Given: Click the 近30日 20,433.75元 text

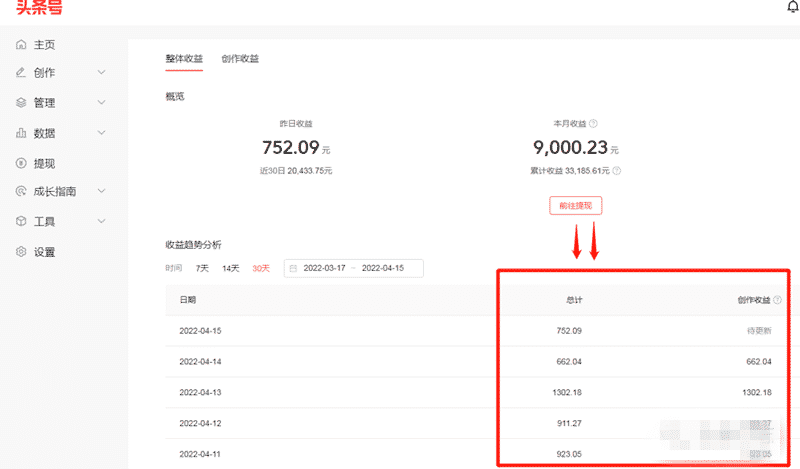Looking at the screenshot, I should point(296,170).
